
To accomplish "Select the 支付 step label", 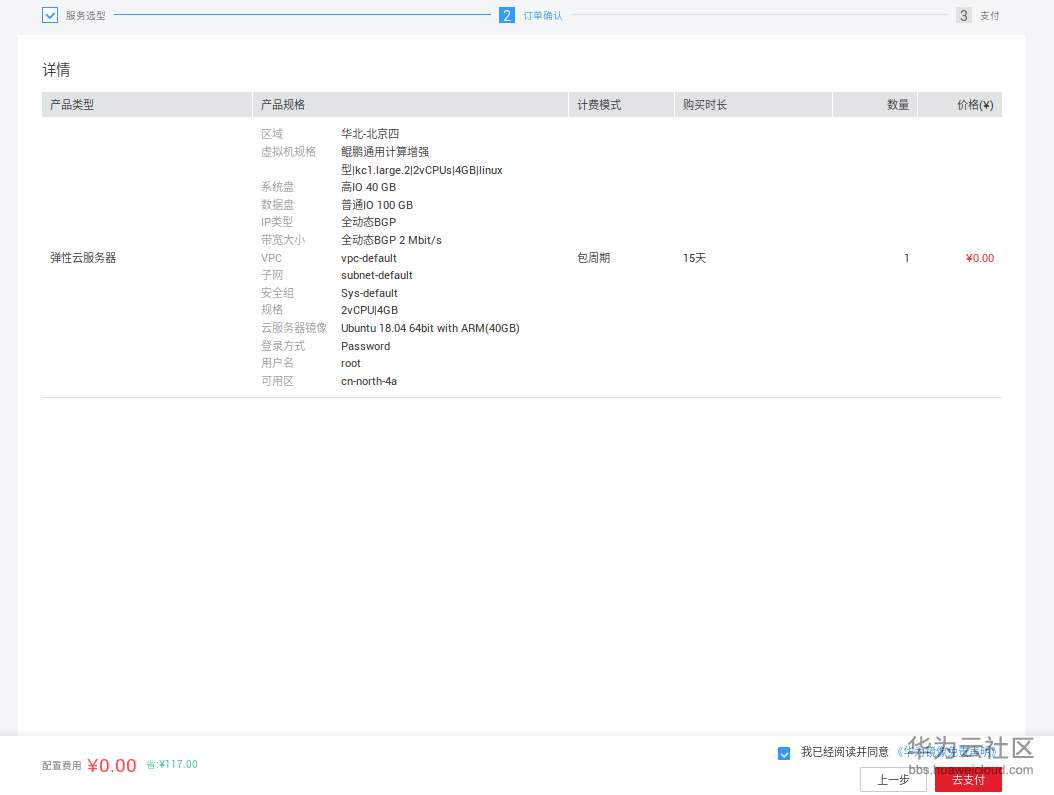I will (989, 15).
